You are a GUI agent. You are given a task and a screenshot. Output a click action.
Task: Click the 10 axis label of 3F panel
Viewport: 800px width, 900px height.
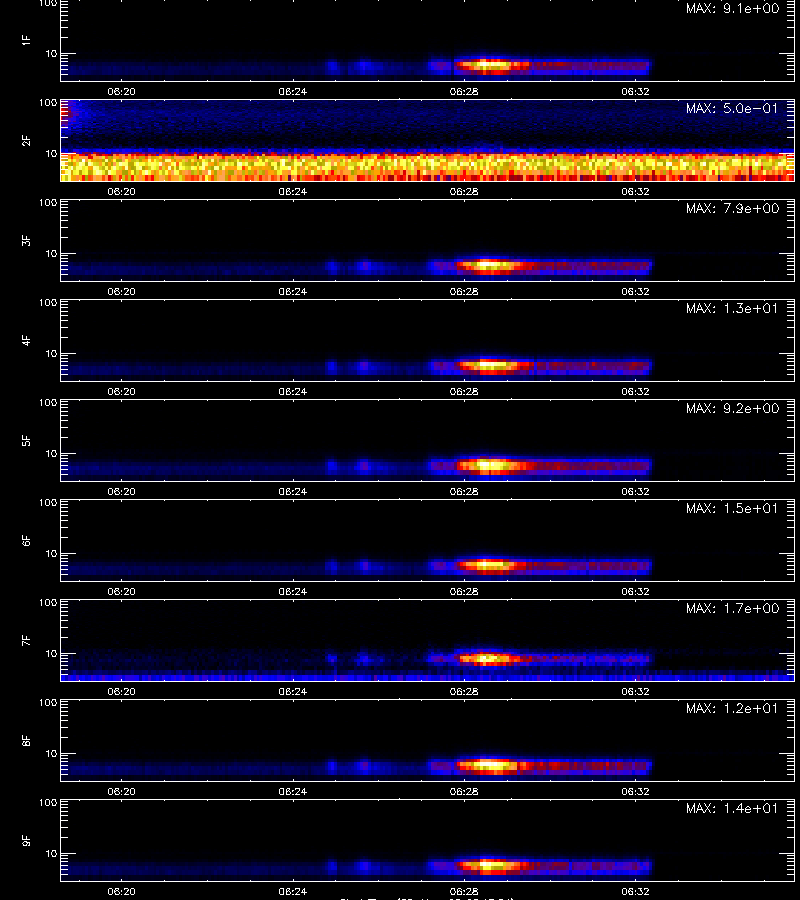(x=51, y=253)
